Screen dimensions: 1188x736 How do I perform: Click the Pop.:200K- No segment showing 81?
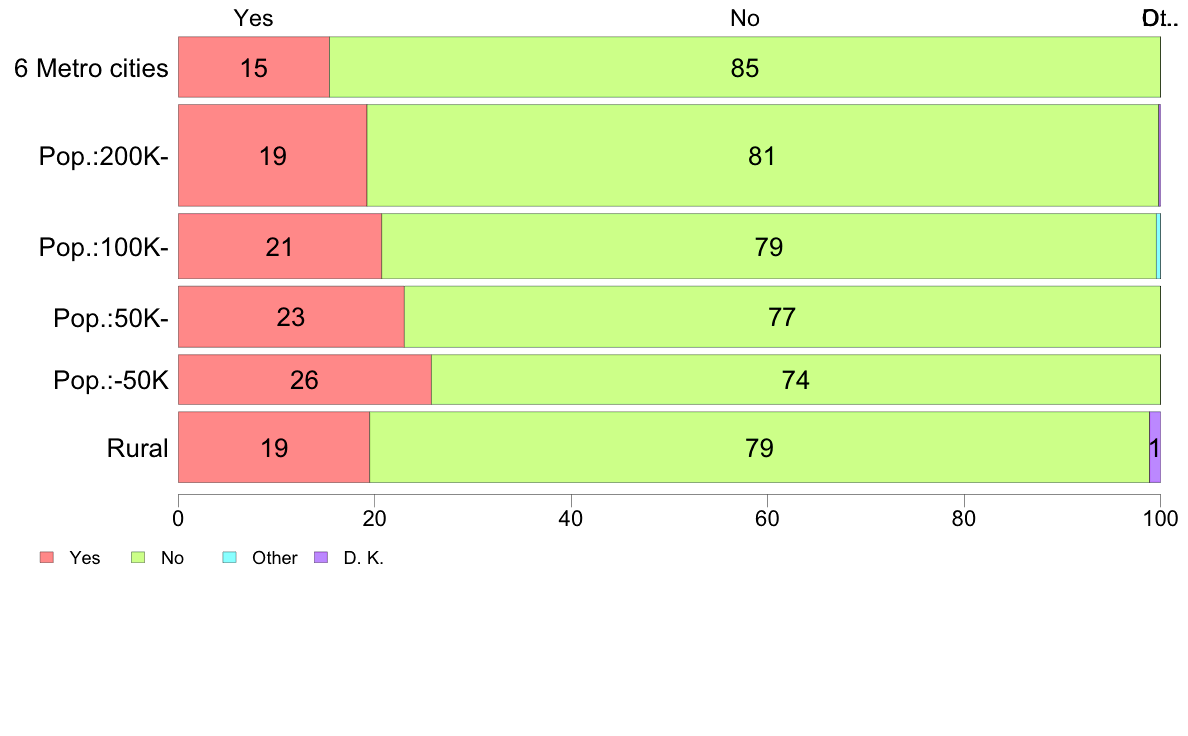[x=762, y=155]
